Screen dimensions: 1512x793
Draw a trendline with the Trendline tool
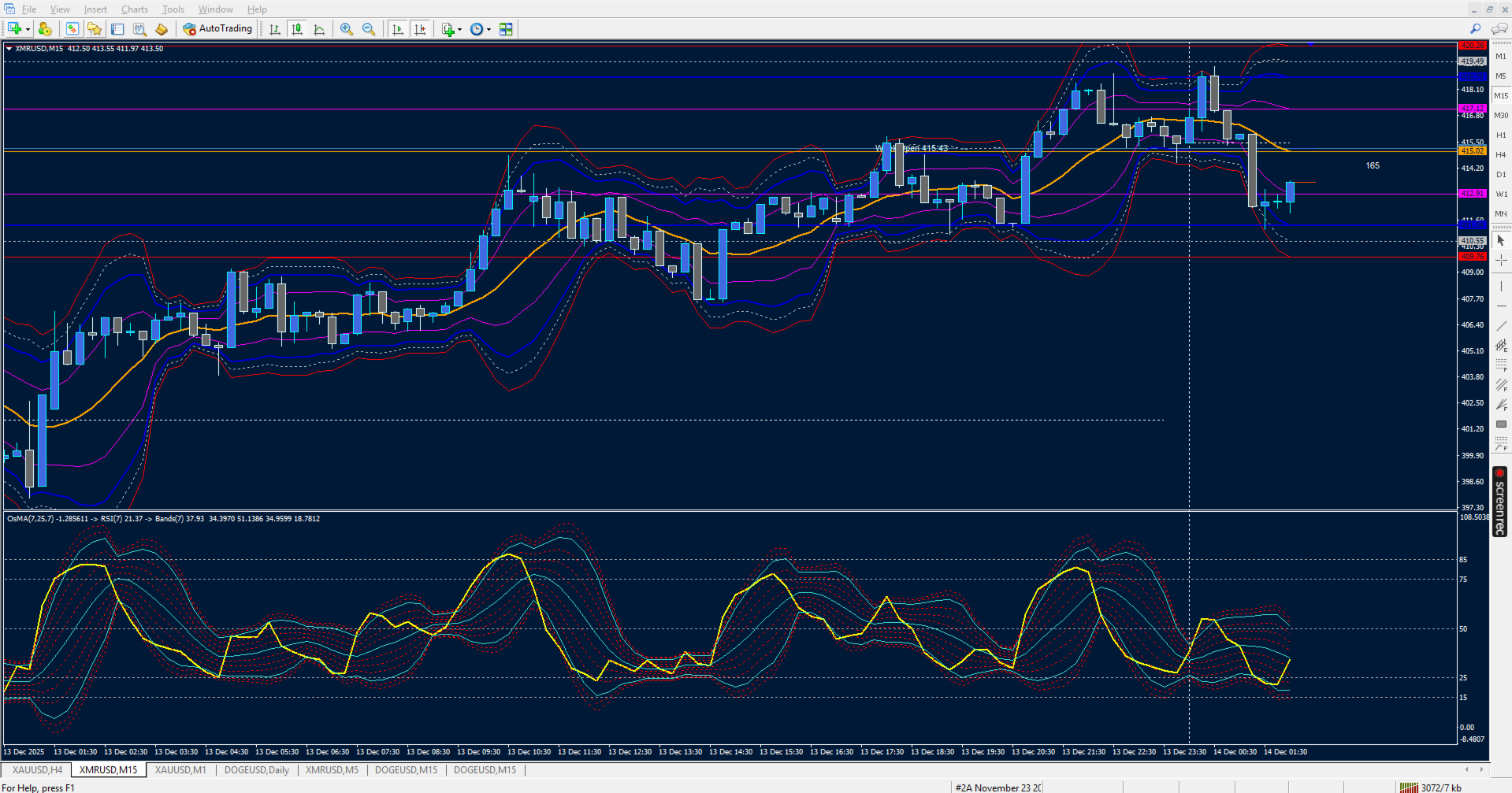[x=1501, y=325]
